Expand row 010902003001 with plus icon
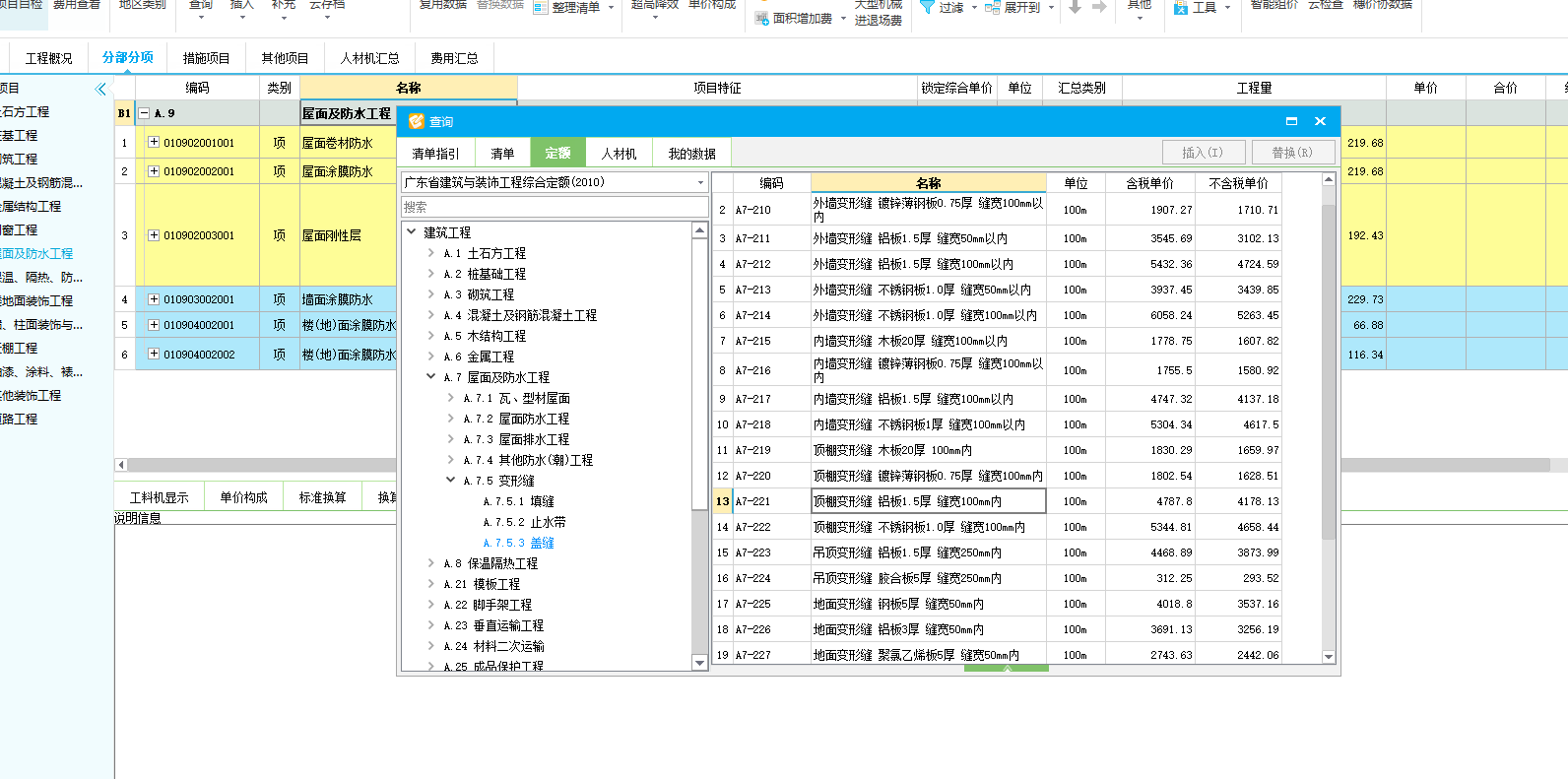1568x779 pixels. point(154,235)
